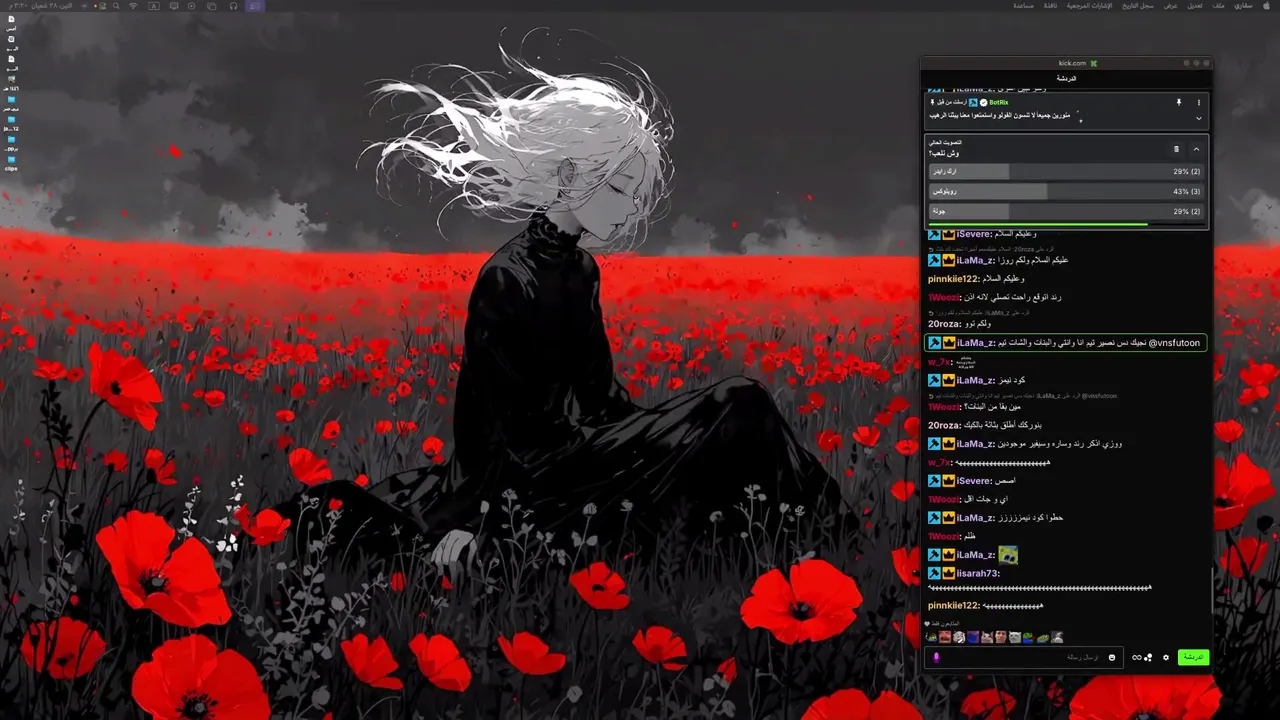Open the View (عرض) menu
The image size is (1280, 720).
[x=1170, y=6]
